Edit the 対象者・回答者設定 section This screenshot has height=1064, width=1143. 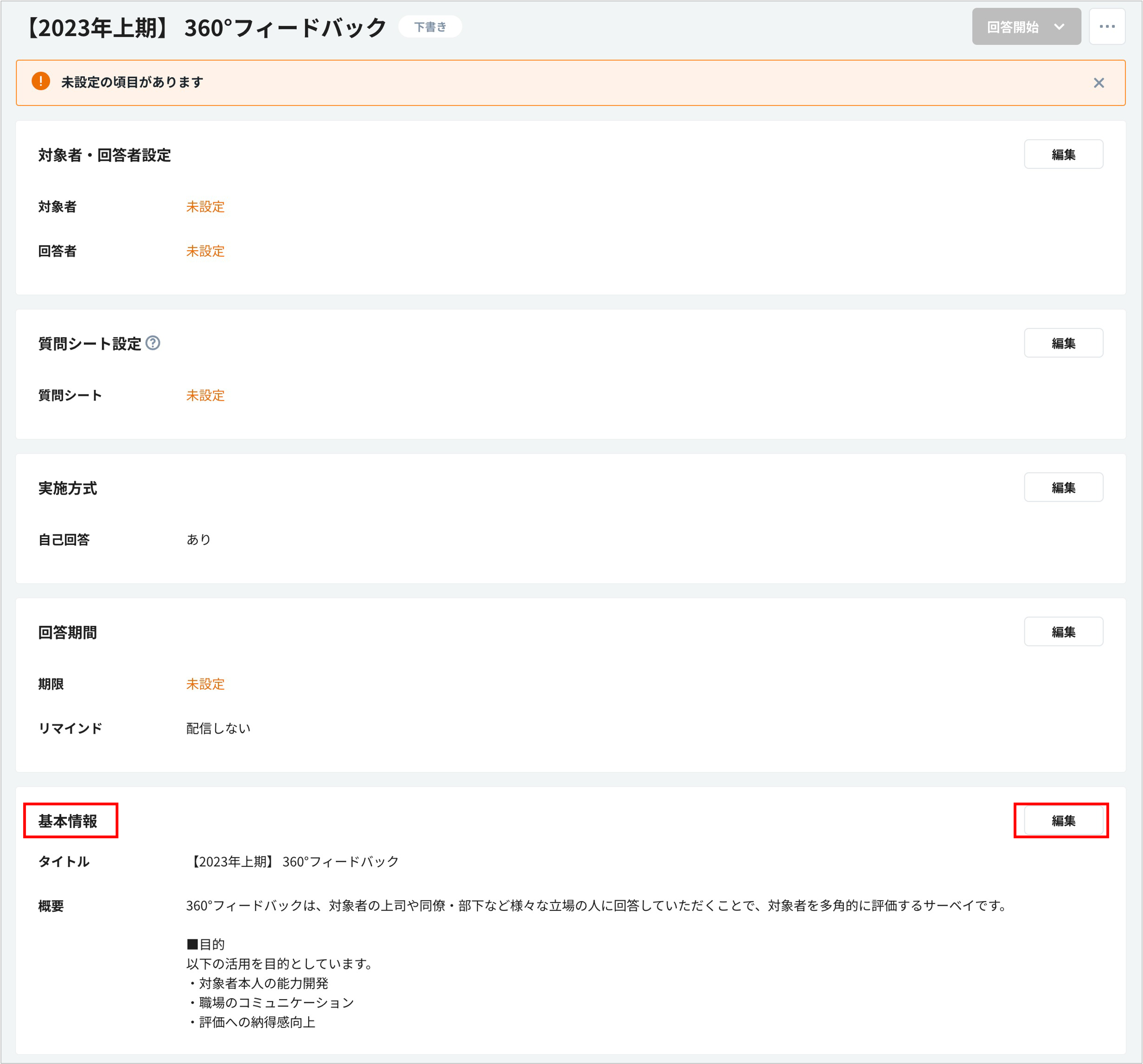(x=1063, y=154)
